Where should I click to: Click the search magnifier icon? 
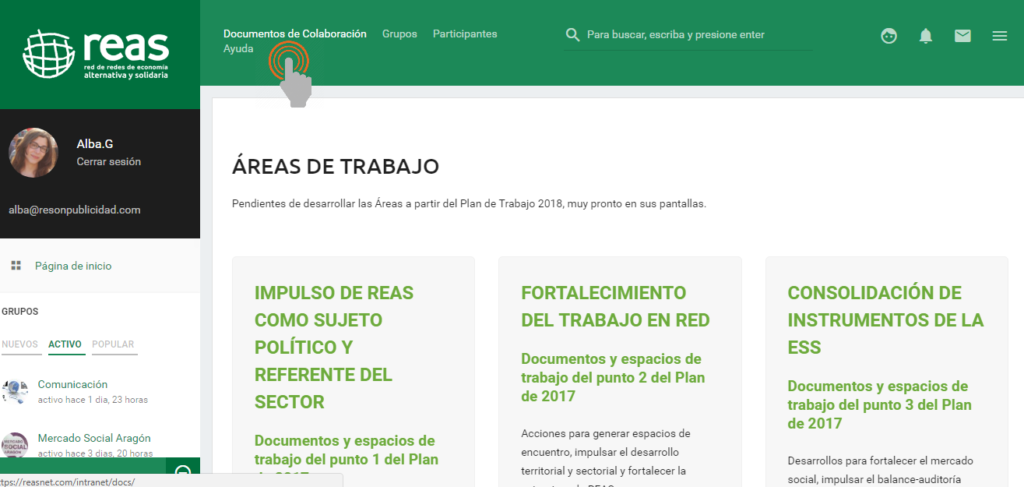pos(573,35)
